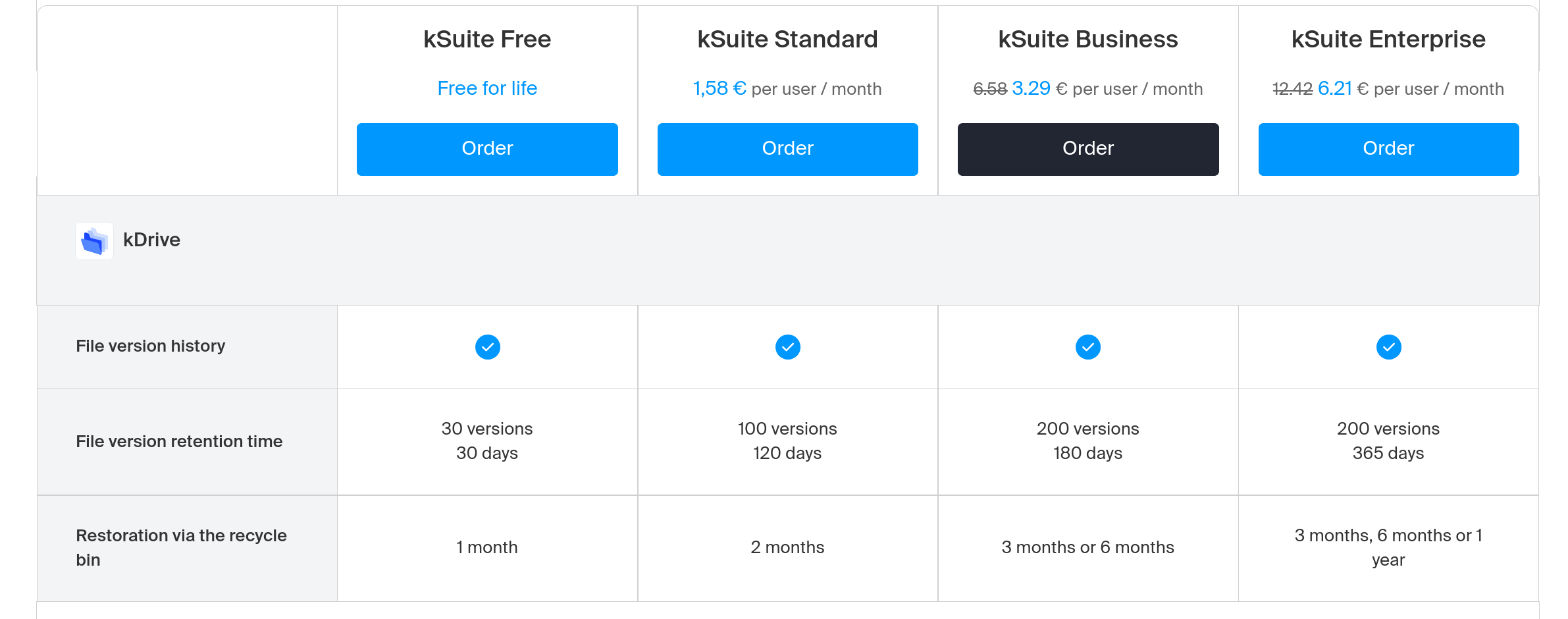The width and height of the screenshot is (1568, 619).
Task: Select the kSuite Business column heading
Action: click(x=1087, y=40)
